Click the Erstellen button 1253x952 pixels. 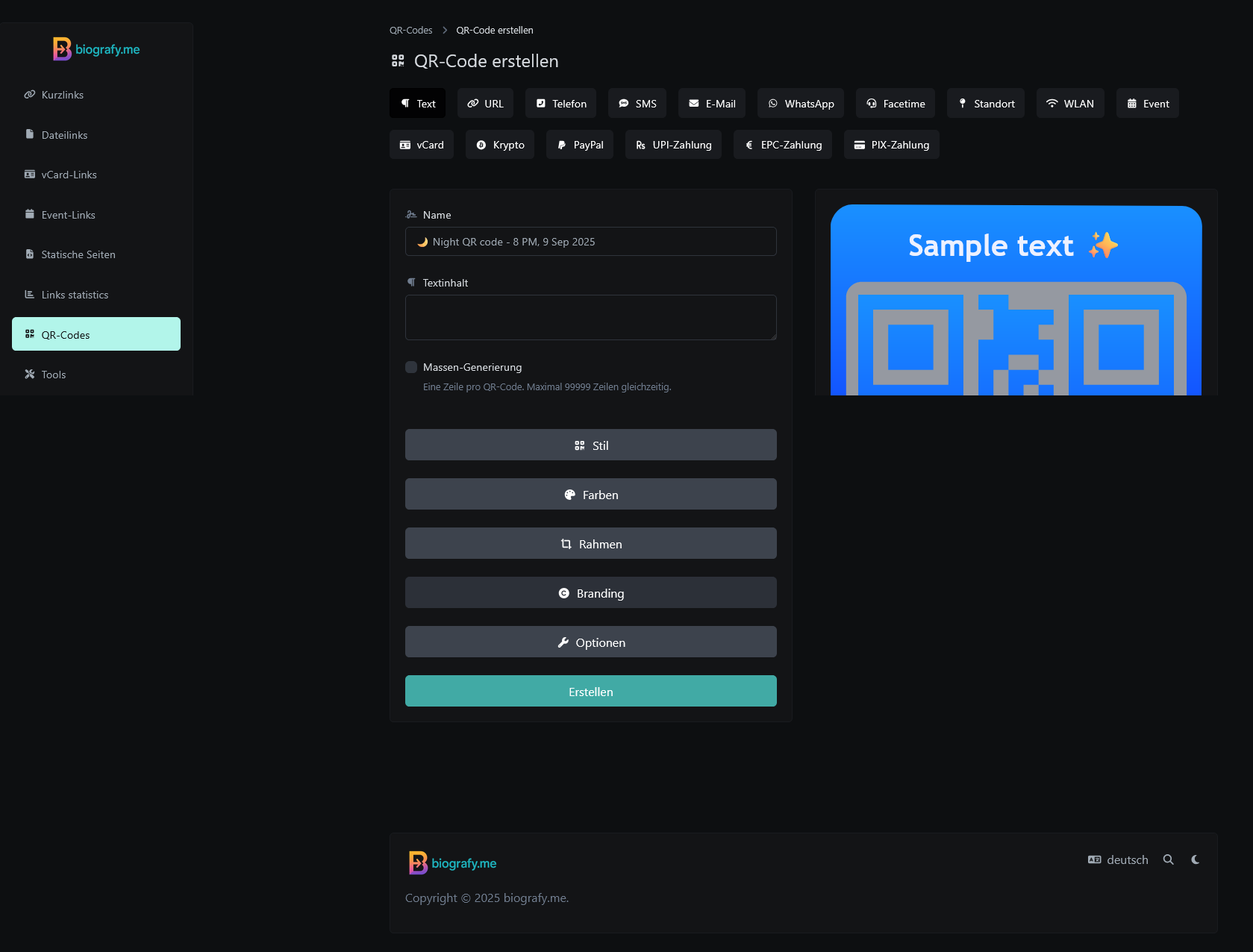(x=591, y=691)
